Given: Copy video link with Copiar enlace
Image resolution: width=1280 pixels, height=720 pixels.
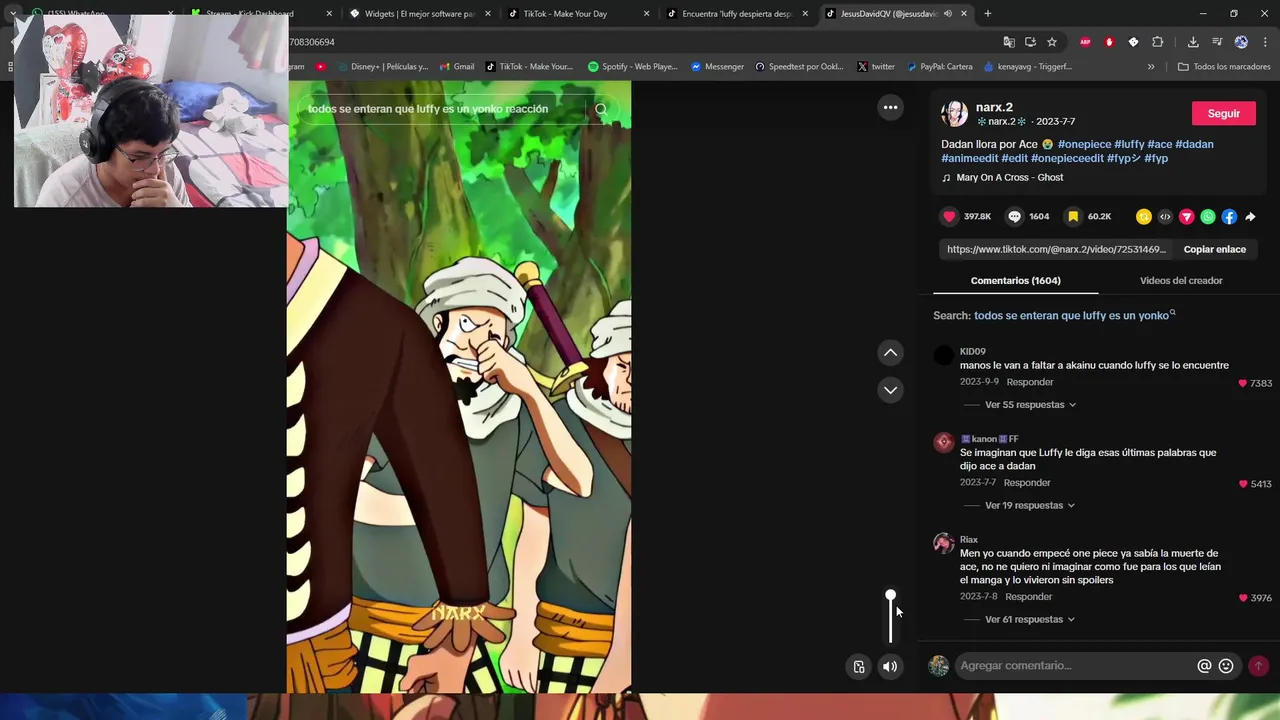Looking at the screenshot, I should click(x=1214, y=249).
